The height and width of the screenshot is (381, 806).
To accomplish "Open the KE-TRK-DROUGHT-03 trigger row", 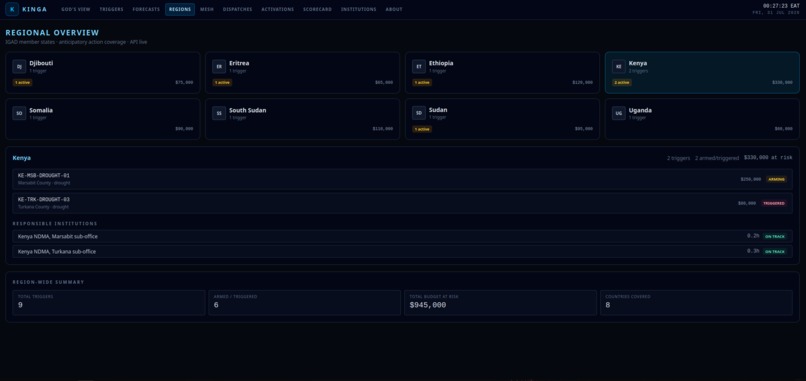I will [x=402, y=203].
